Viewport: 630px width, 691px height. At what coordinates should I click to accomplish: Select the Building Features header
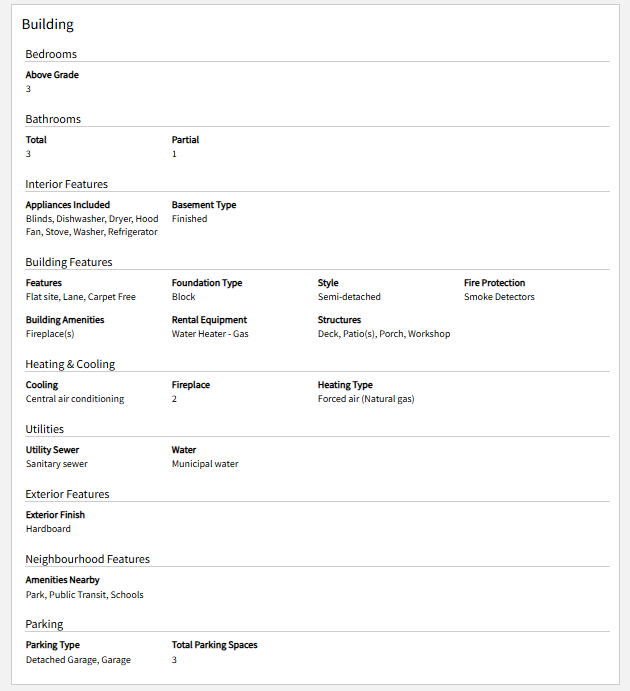point(69,262)
